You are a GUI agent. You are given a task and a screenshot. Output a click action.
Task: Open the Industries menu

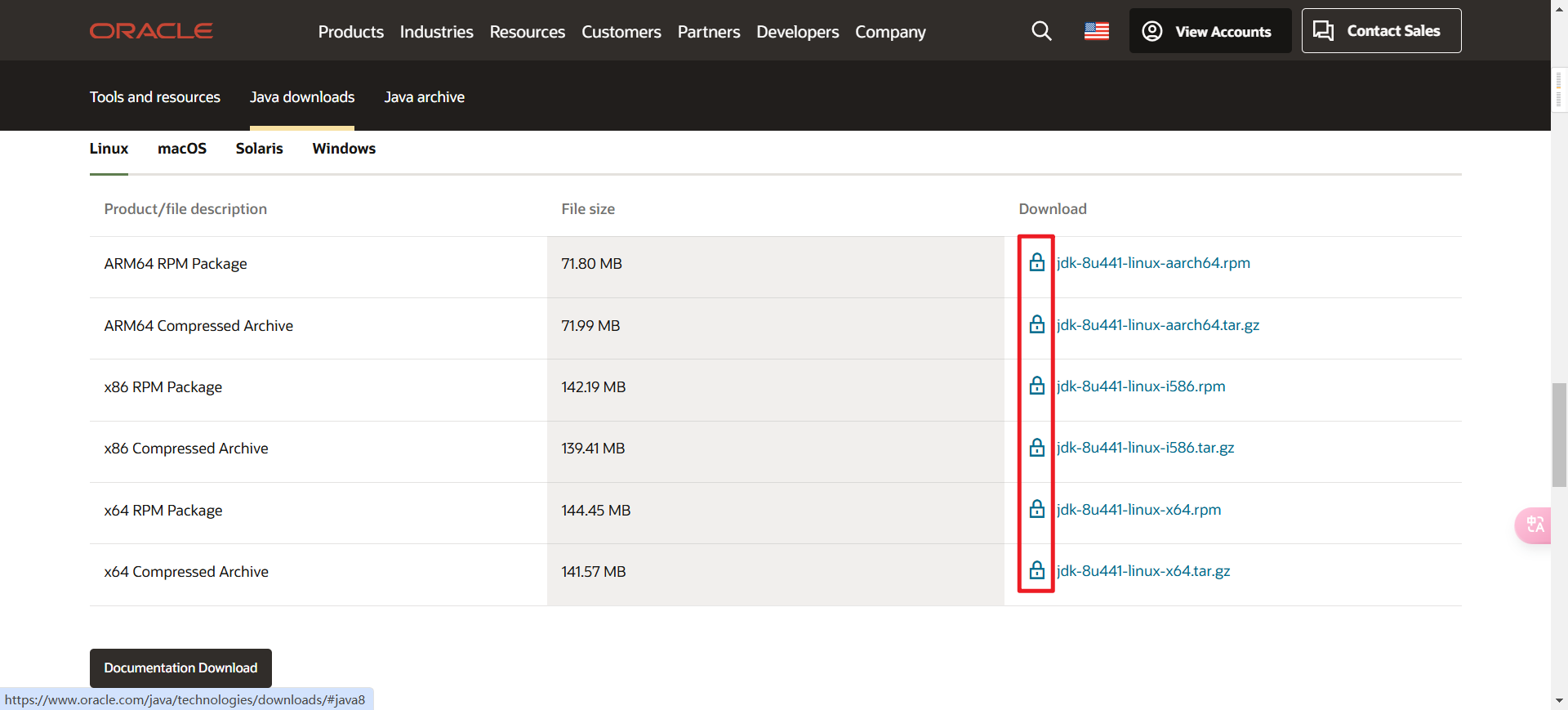coord(437,32)
